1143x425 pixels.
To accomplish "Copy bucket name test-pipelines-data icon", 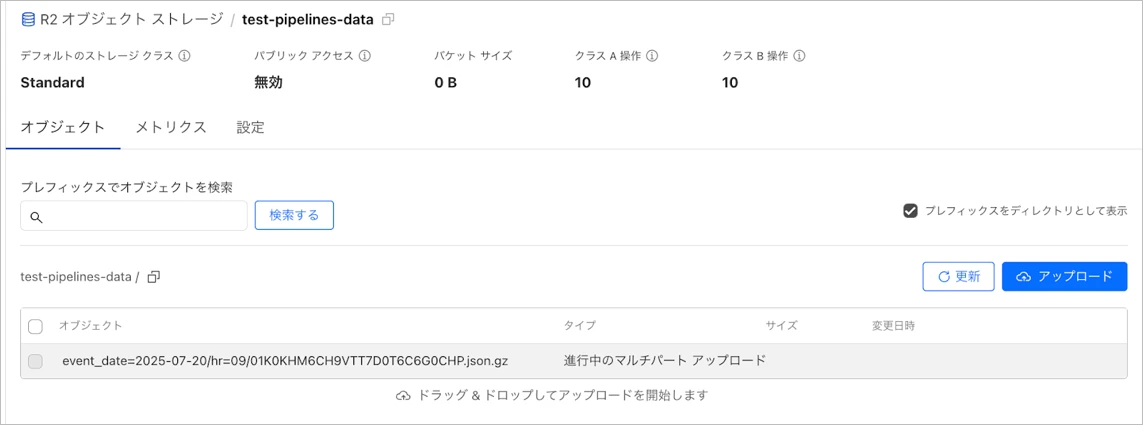I will coord(389,19).
